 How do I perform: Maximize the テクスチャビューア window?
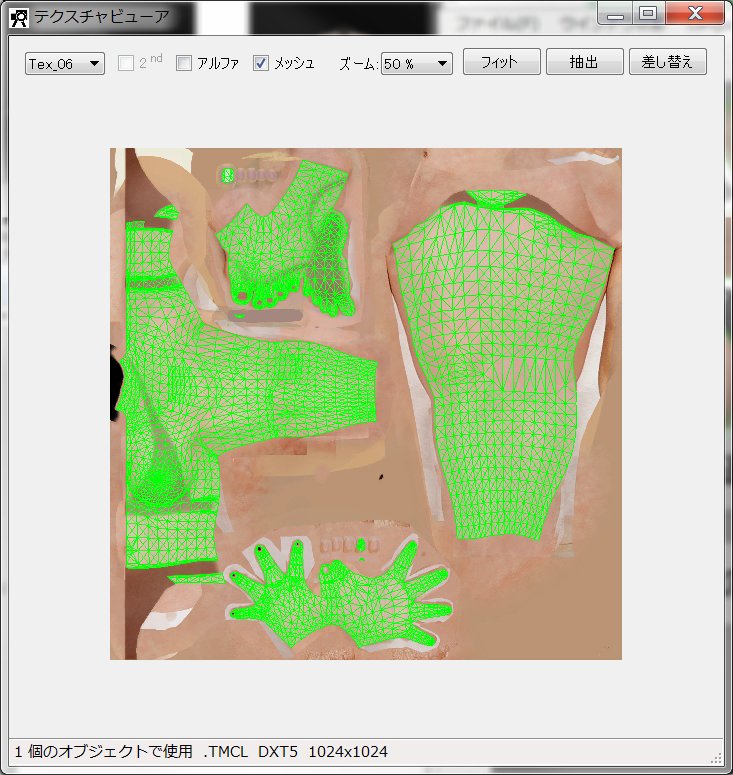(x=648, y=13)
